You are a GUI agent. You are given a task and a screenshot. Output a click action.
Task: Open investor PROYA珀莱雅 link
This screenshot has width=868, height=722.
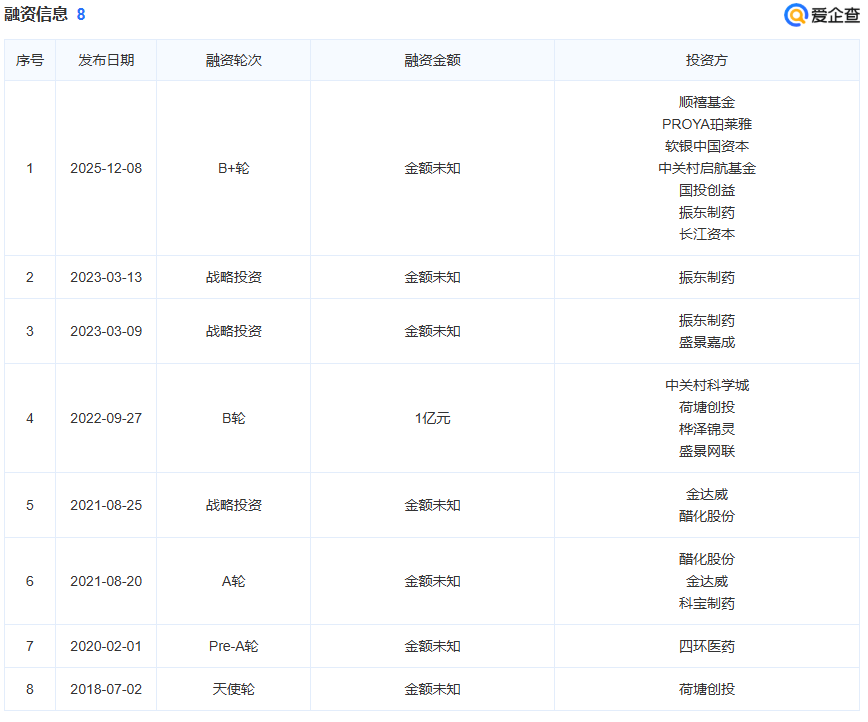[x=706, y=124]
